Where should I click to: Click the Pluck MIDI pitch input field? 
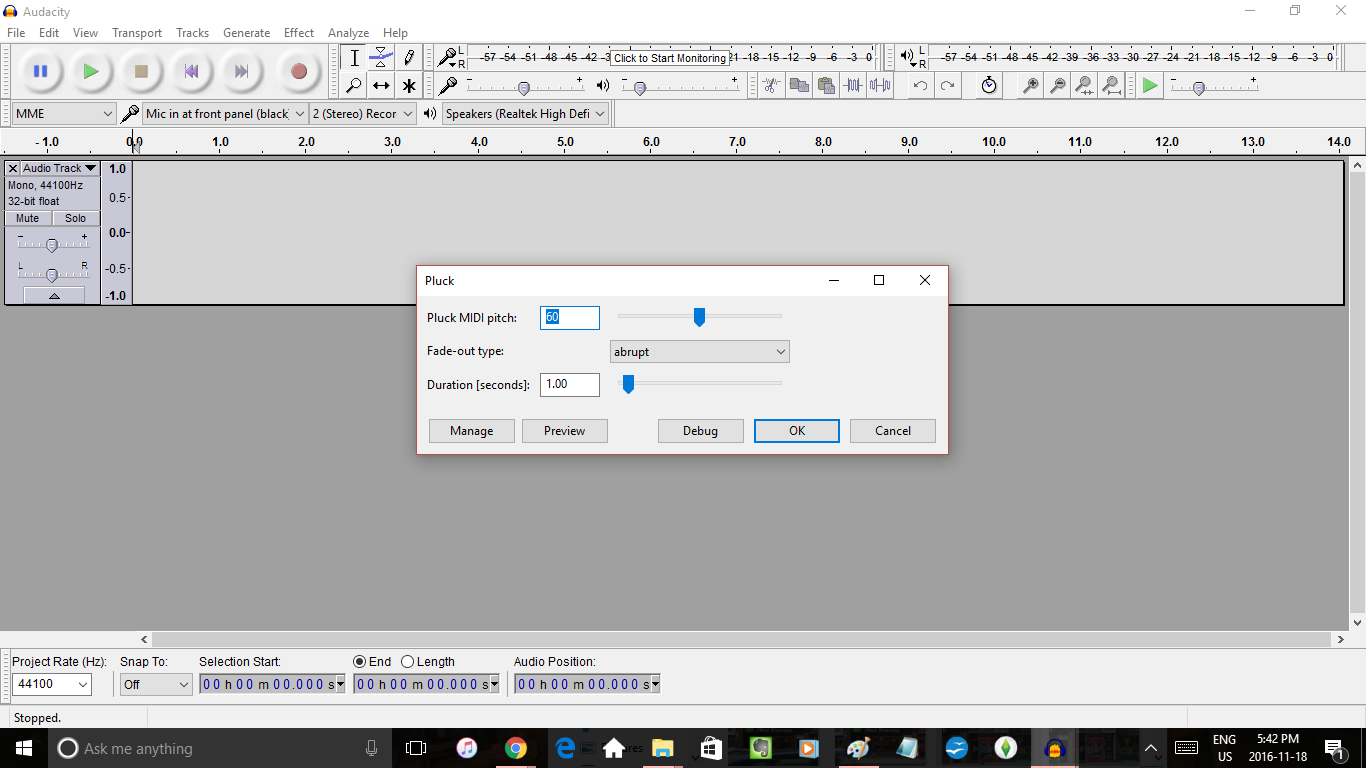(x=570, y=318)
